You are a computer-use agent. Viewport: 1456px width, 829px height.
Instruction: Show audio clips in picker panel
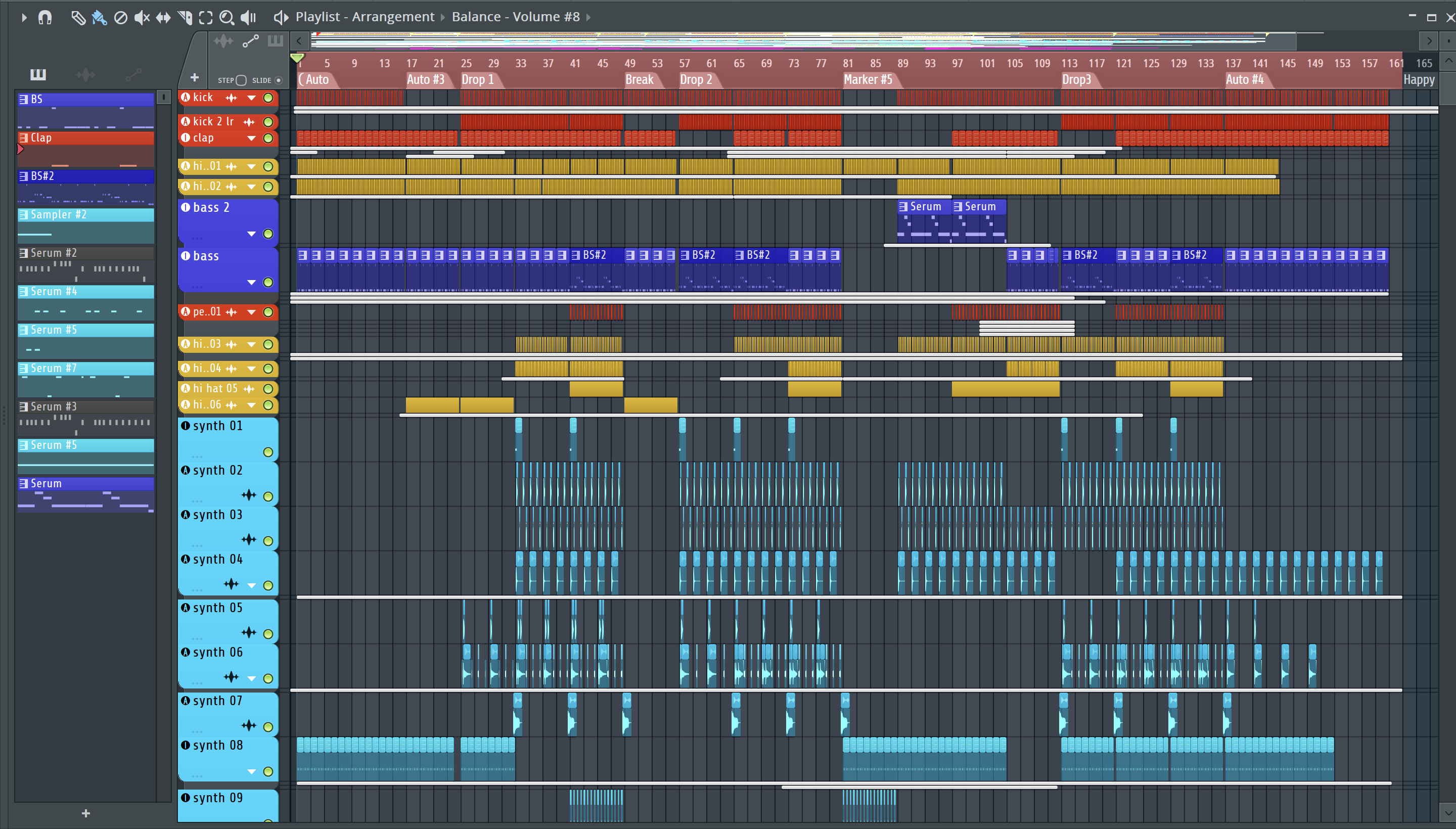click(85, 74)
